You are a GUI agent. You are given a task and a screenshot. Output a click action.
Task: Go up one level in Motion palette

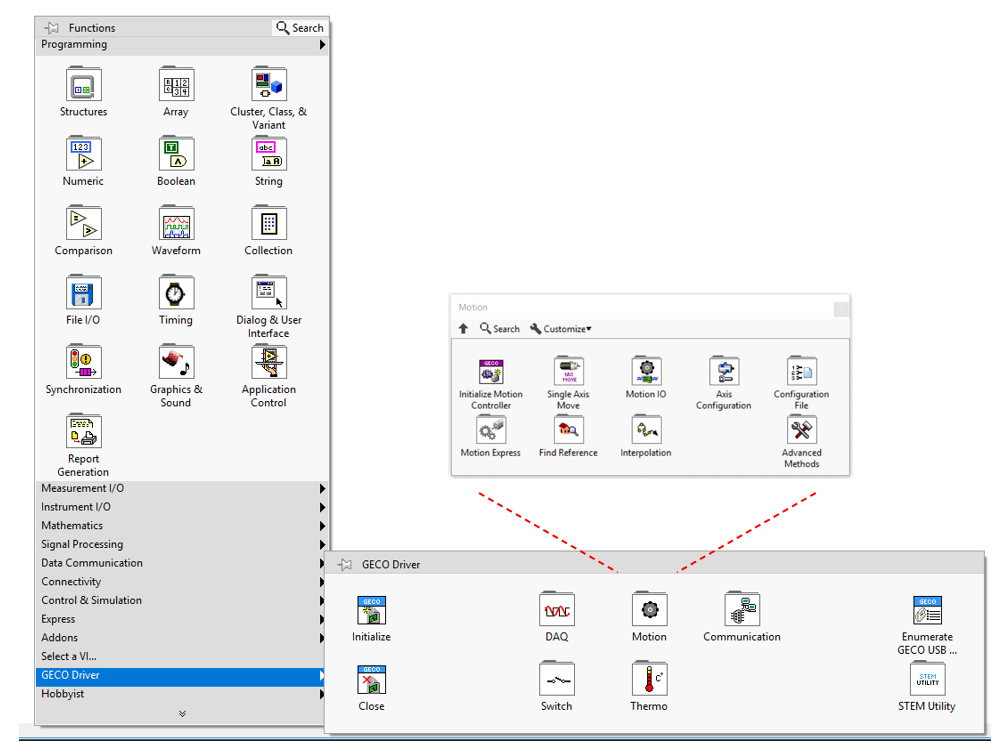click(463, 329)
